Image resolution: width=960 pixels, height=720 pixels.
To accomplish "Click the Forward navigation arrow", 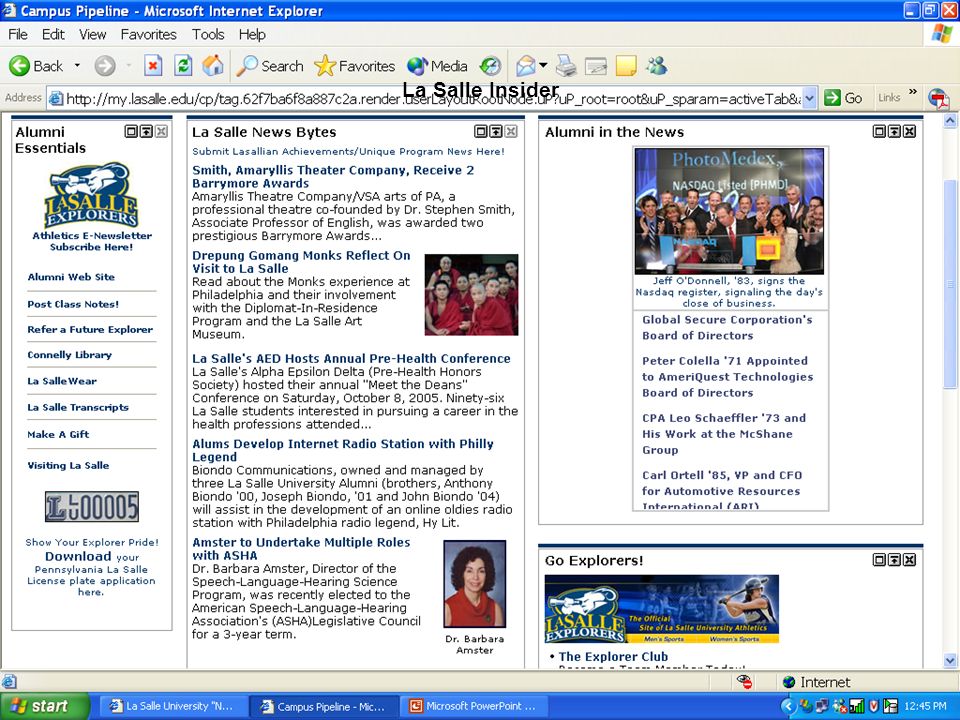I will 105,66.
